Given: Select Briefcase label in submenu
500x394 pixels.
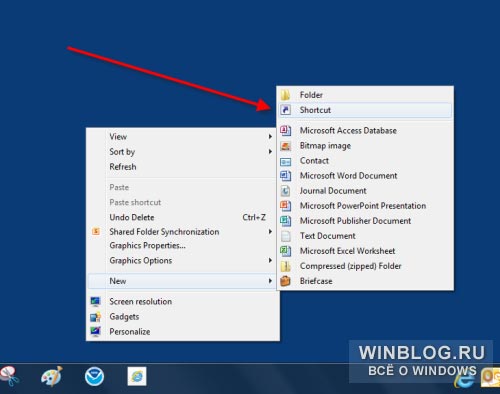Looking at the screenshot, I should click(316, 281).
